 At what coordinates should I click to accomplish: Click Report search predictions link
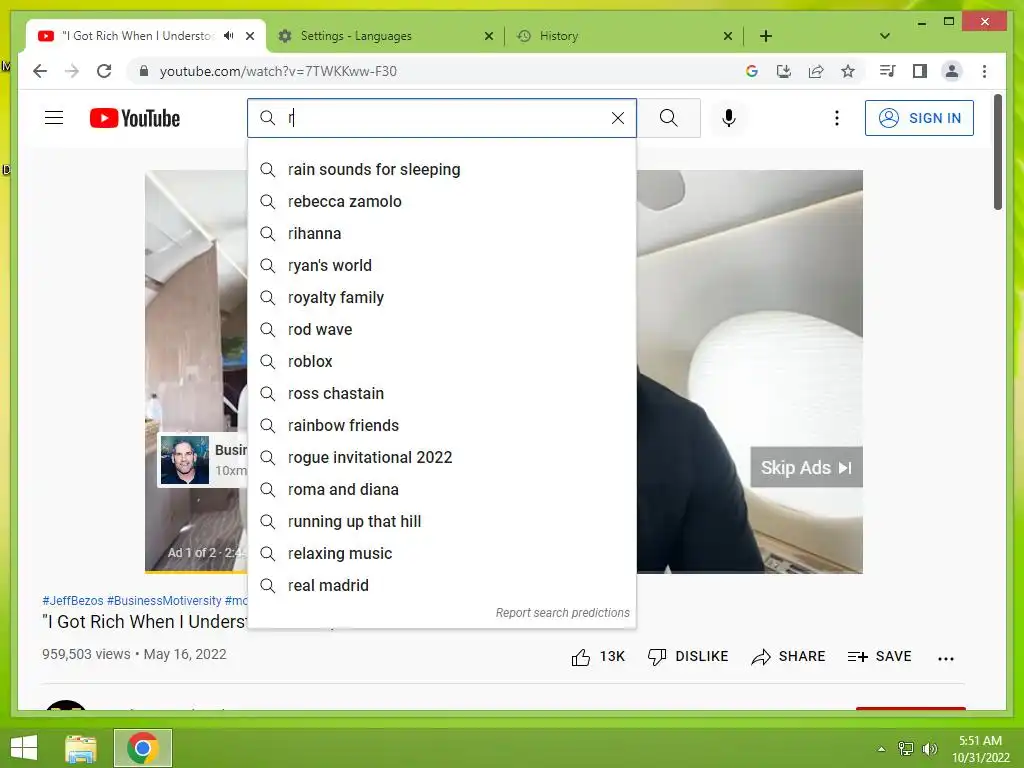point(562,613)
